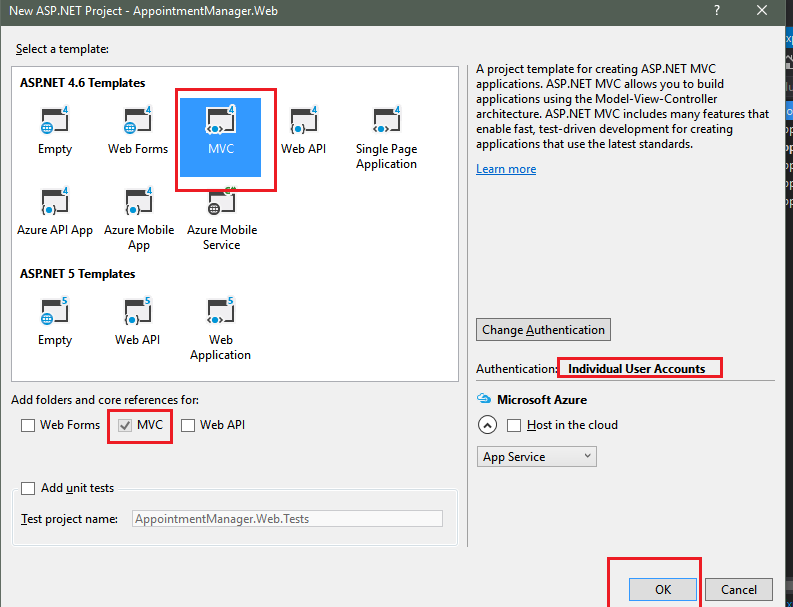Select the Empty ASP.NET 4.6 template
This screenshot has width=793, height=607.
[54, 131]
